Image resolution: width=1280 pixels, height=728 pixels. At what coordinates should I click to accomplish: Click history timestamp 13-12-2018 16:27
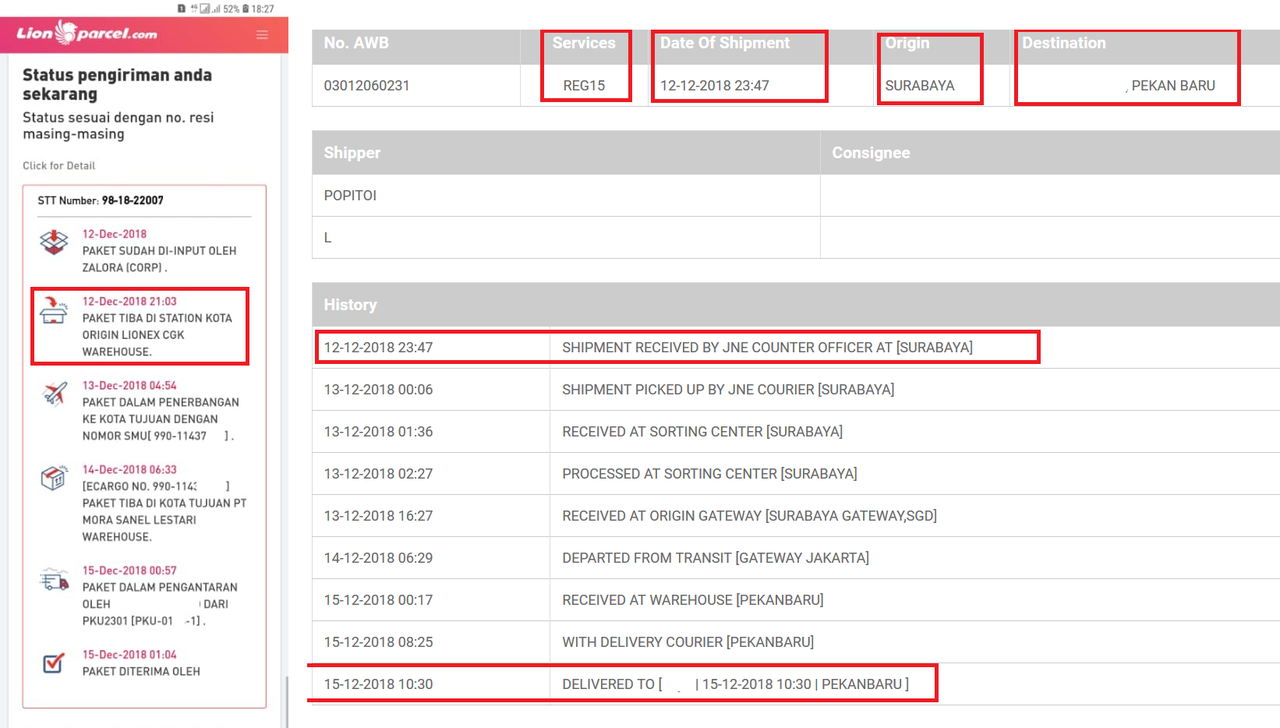[x=378, y=515]
